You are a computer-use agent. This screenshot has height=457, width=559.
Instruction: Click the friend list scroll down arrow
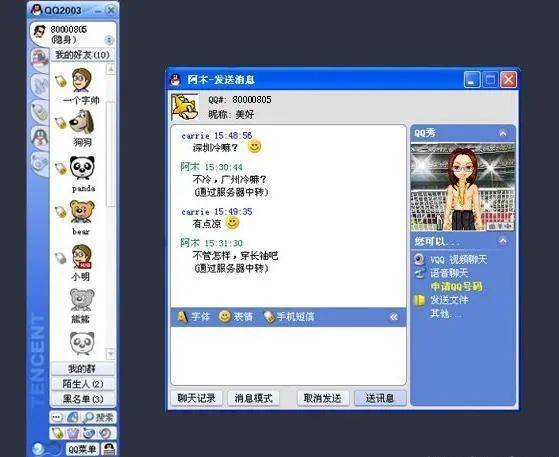[x=111, y=354]
